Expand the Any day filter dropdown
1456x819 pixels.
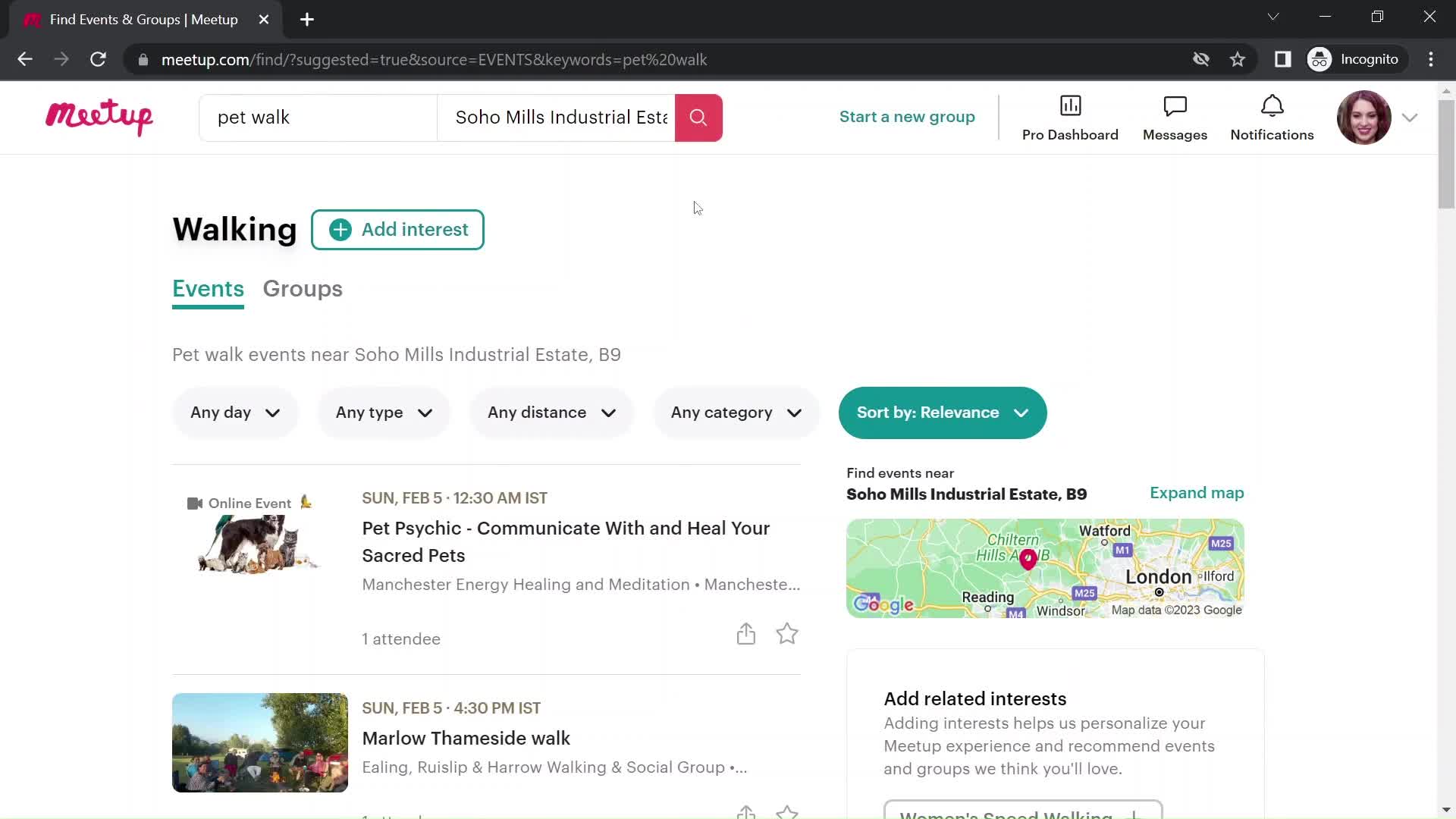pos(234,412)
